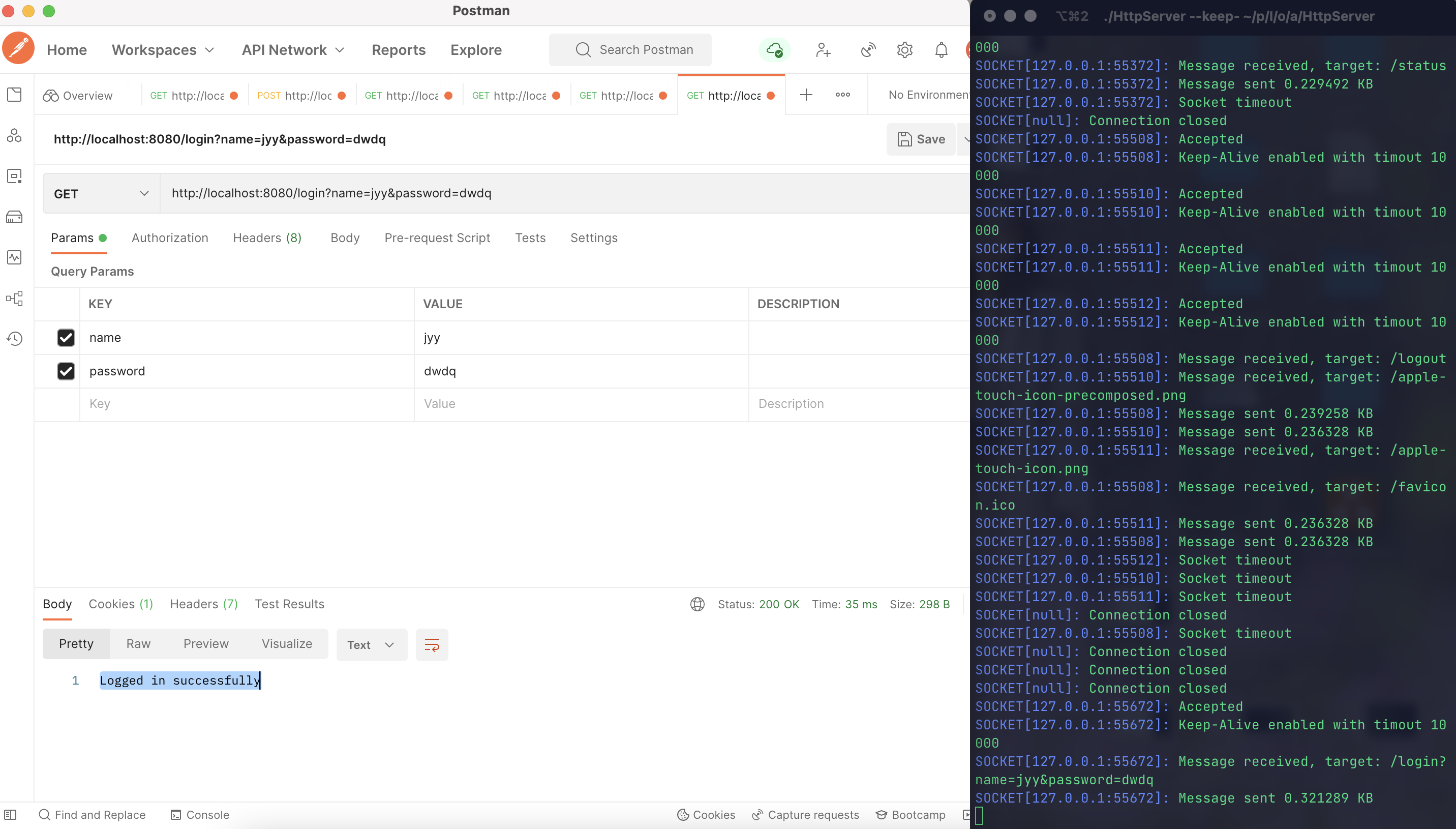Expand the Workspaces menu

click(x=163, y=50)
